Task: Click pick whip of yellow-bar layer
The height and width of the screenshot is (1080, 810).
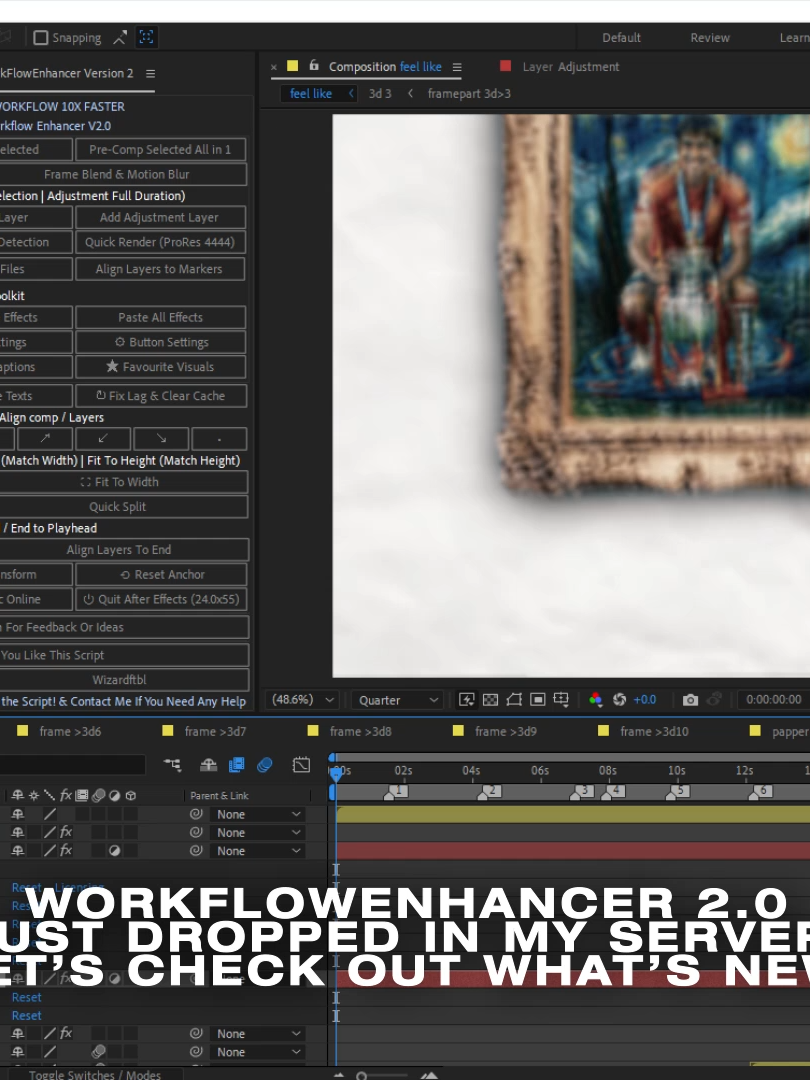Action: [196, 814]
